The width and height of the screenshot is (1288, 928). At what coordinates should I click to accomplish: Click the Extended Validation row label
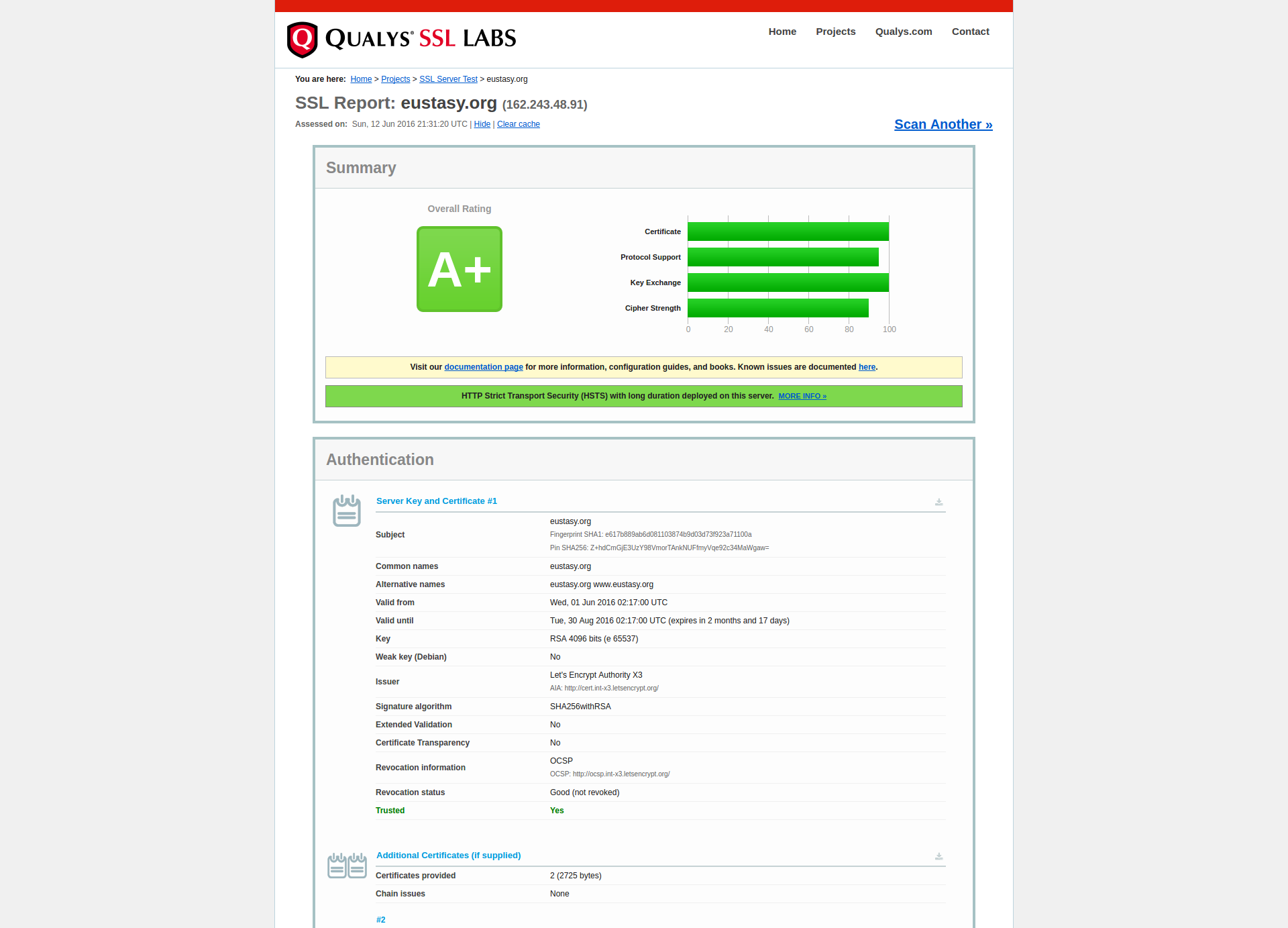click(x=414, y=725)
